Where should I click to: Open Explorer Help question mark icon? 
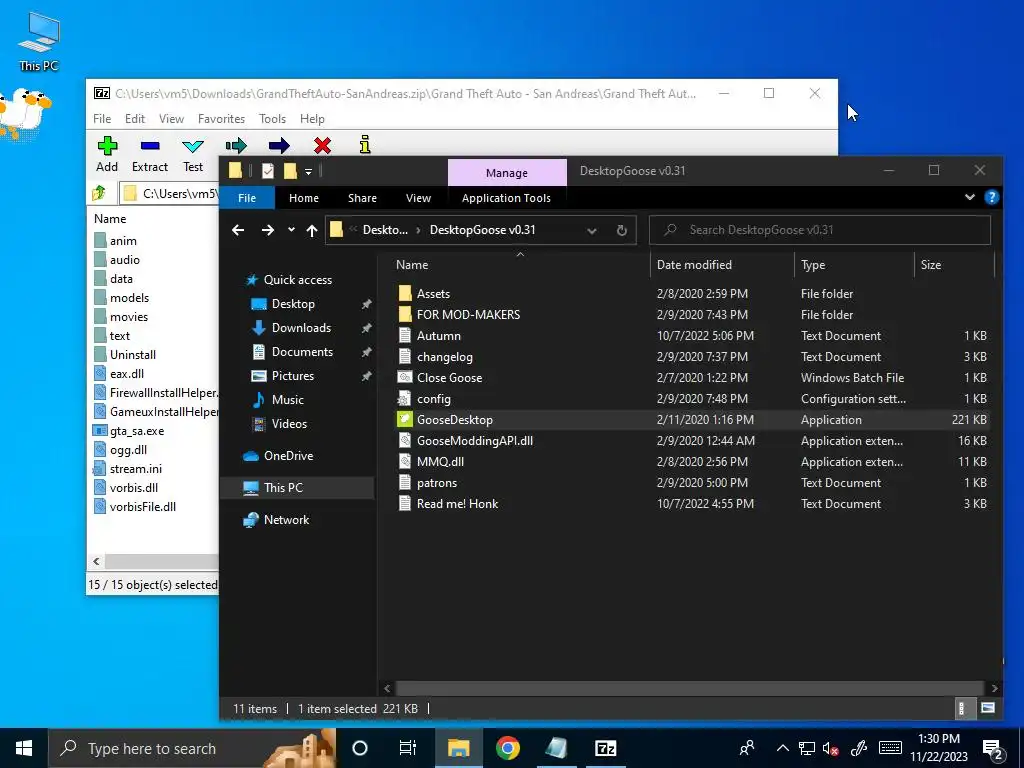tap(991, 197)
